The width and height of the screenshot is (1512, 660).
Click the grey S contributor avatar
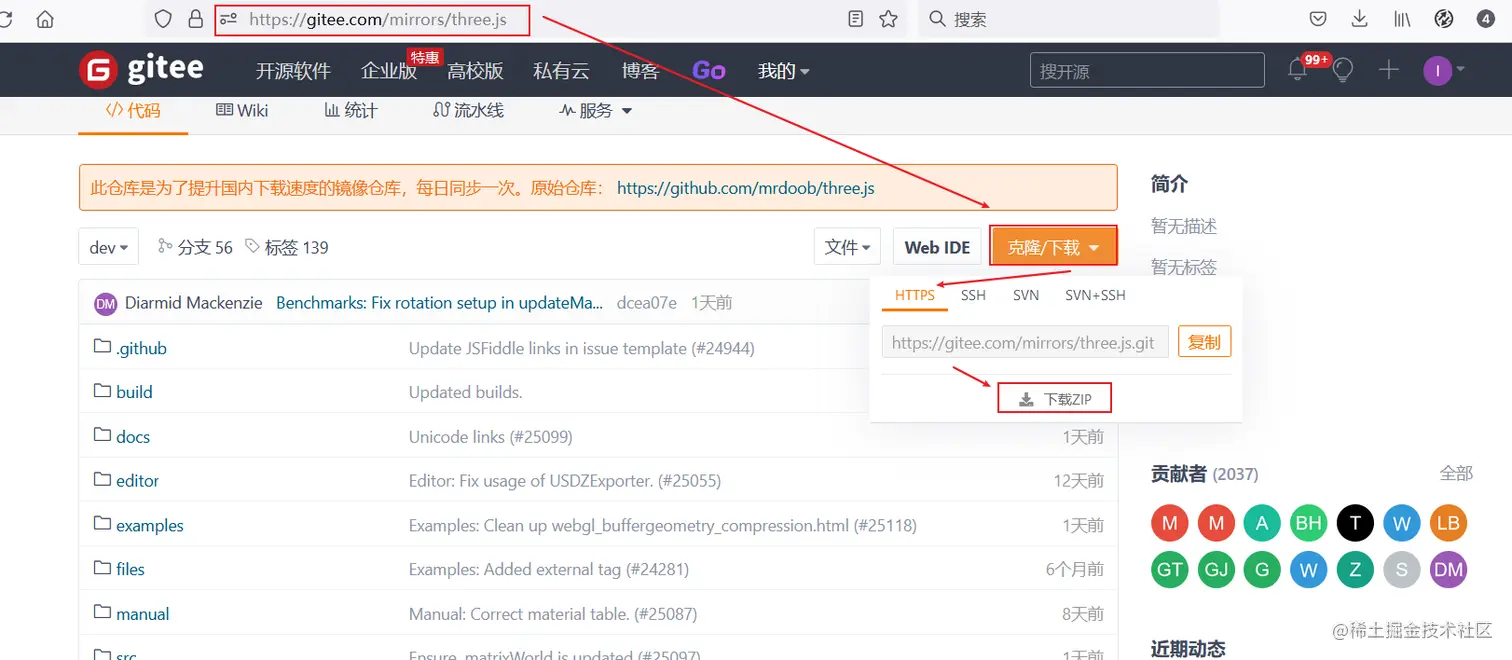(x=1402, y=570)
